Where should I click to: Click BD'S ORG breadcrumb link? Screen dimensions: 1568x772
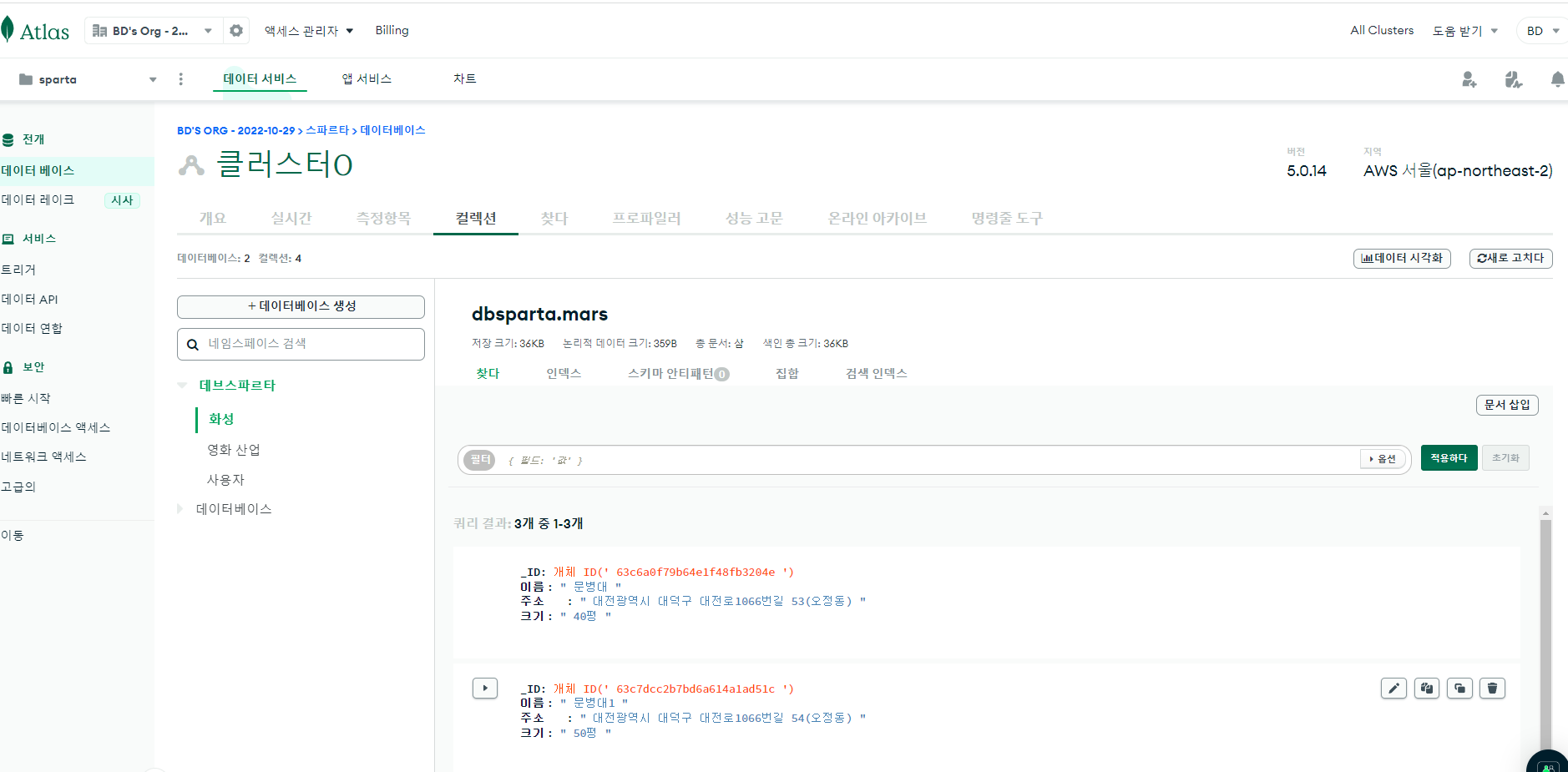coord(235,131)
